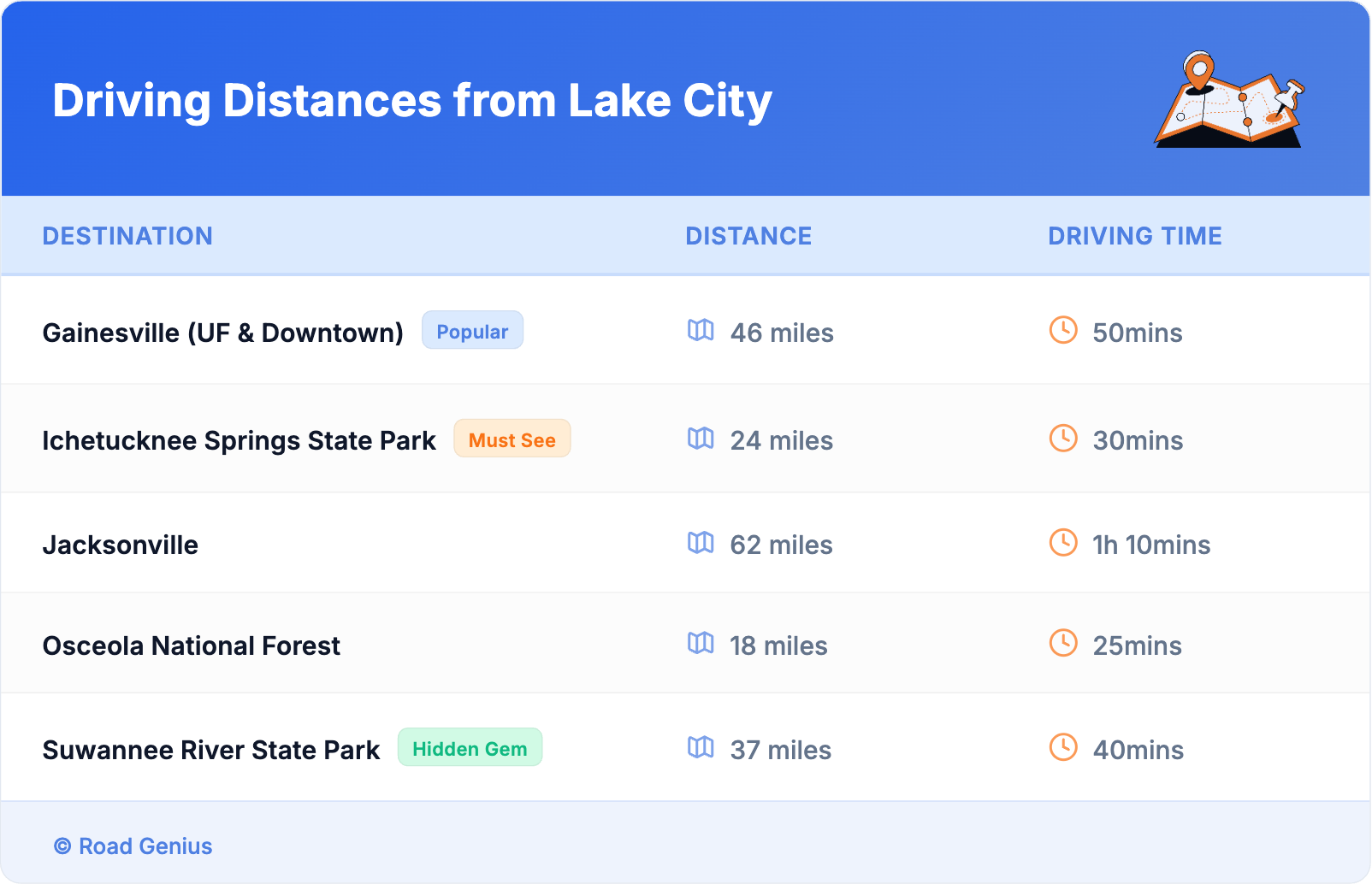The height and width of the screenshot is (884, 1372).
Task: Select the Osceola National Forest destination
Action: 192,646
